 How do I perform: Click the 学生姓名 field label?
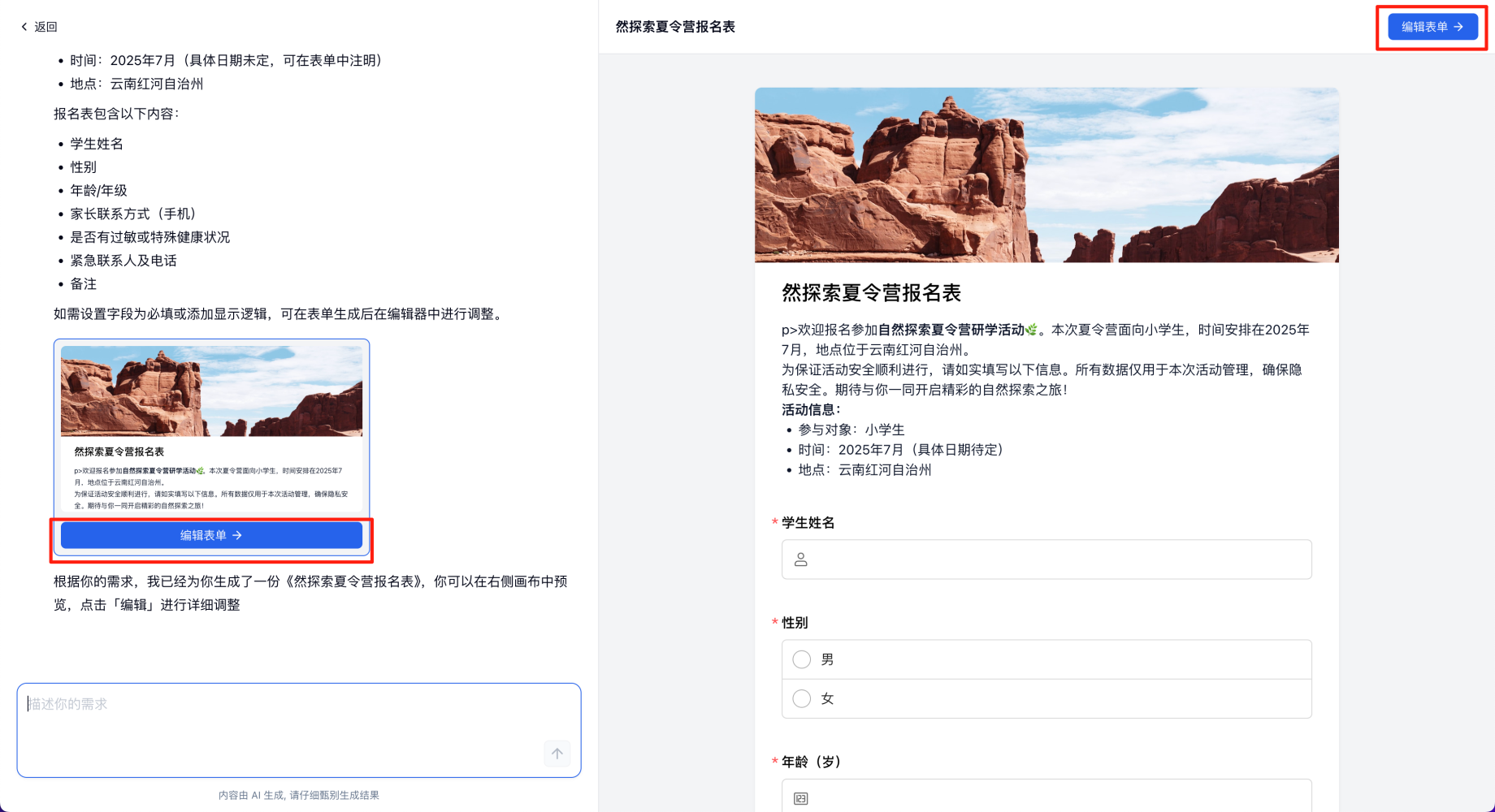[x=808, y=523]
